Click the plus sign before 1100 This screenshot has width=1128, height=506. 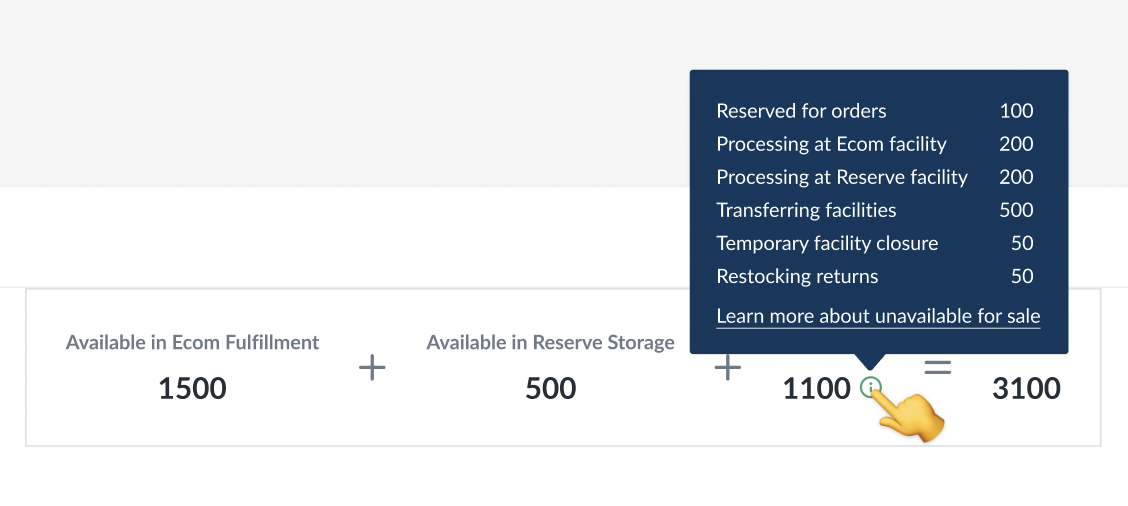pos(727,368)
